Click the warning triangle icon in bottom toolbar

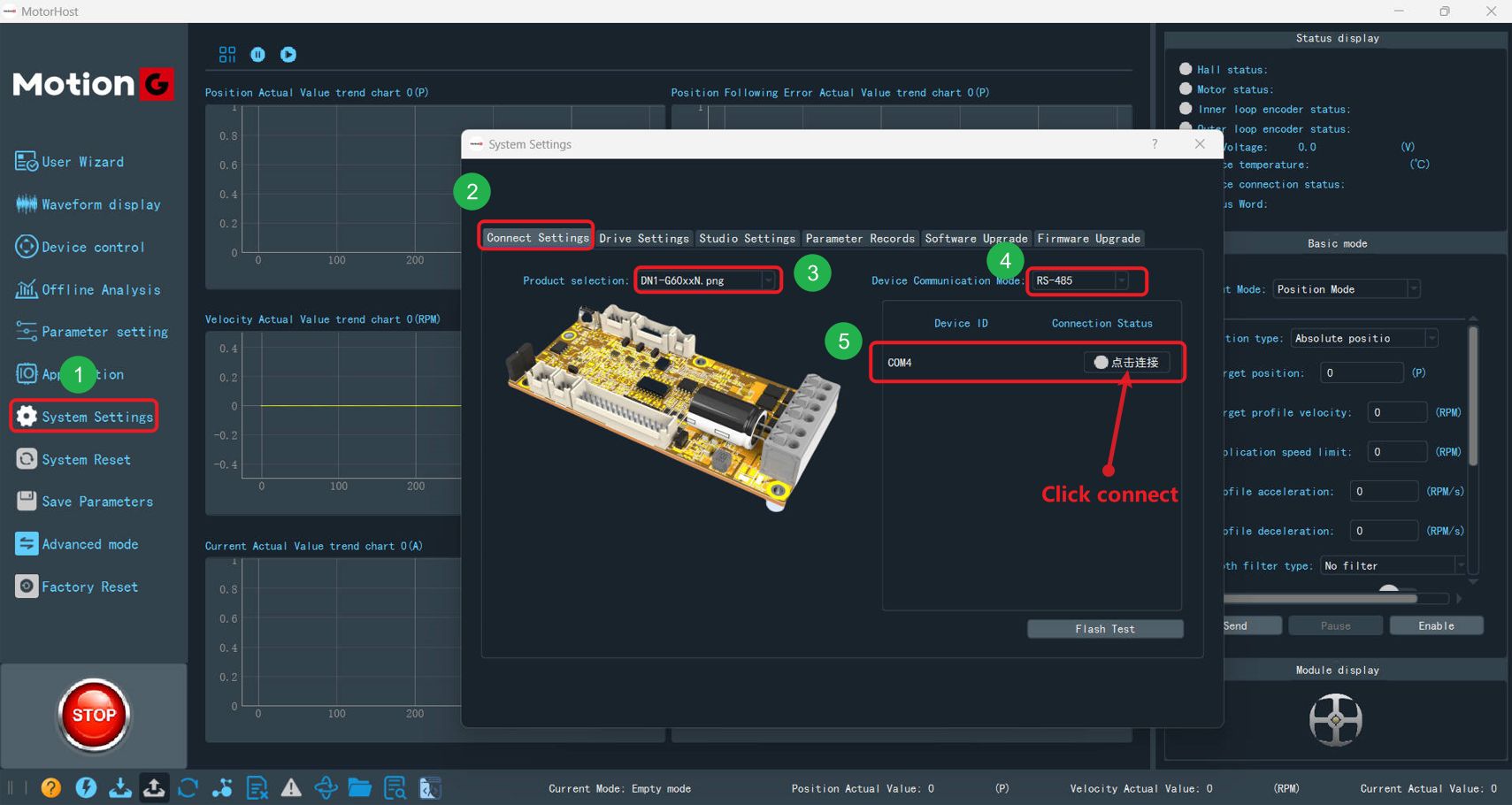click(291, 787)
